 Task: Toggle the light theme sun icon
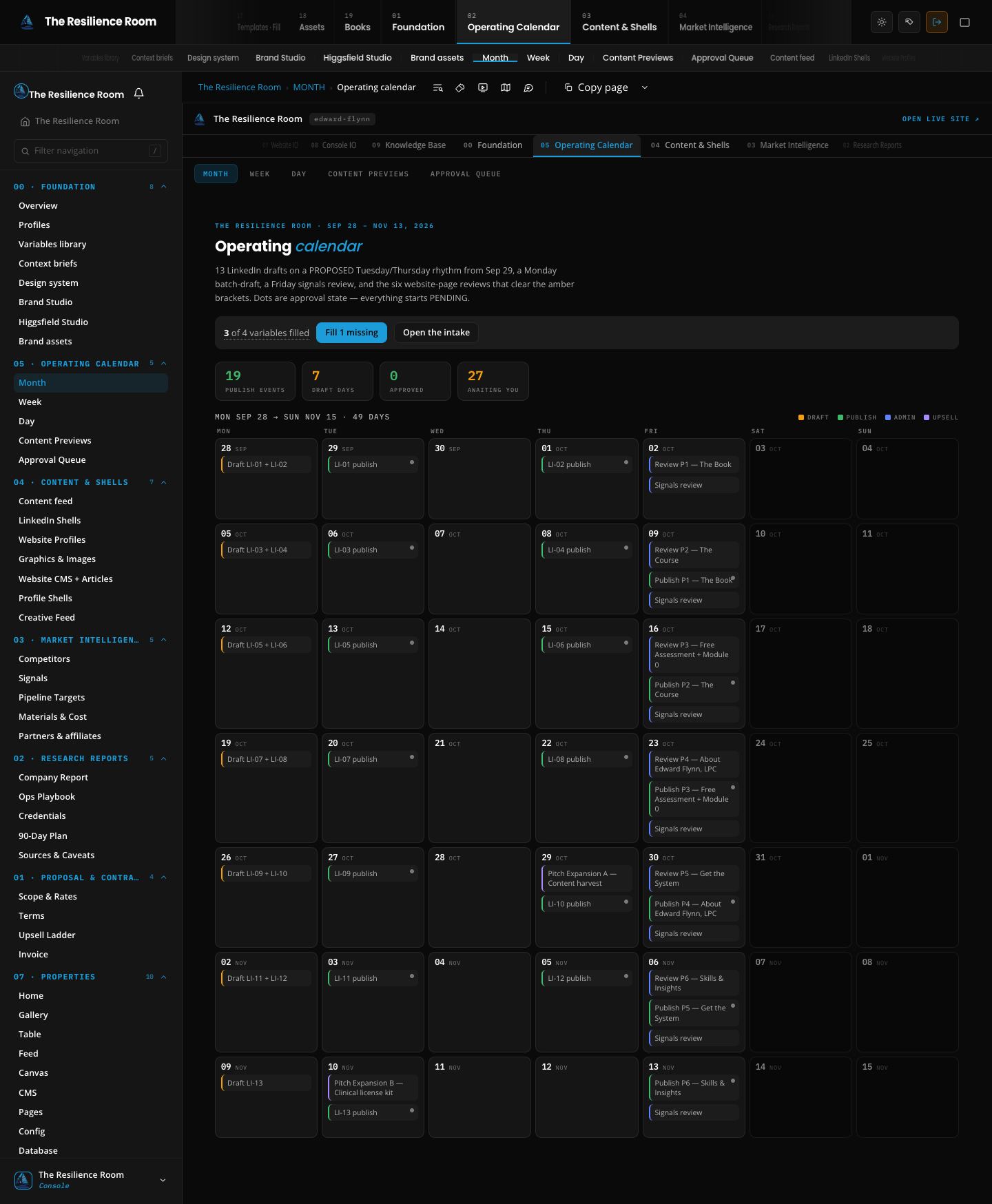(x=882, y=22)
